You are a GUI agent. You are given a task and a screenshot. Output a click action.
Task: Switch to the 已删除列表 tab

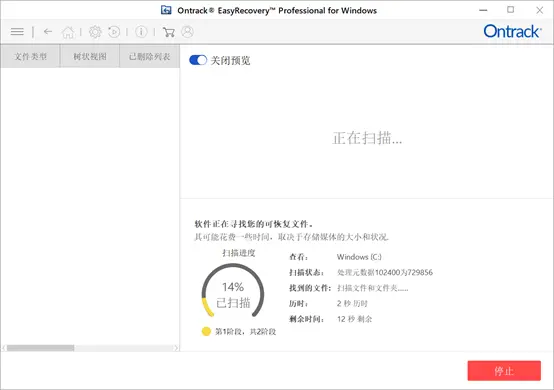[149, 56]
